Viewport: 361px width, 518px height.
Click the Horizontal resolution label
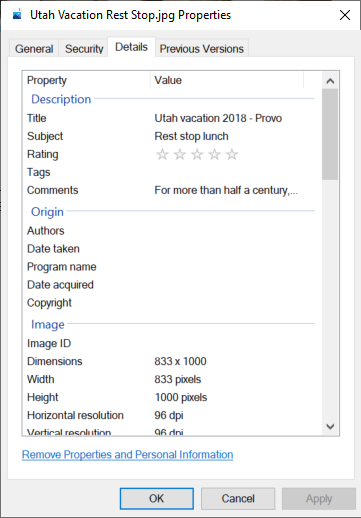click(75, 415)
